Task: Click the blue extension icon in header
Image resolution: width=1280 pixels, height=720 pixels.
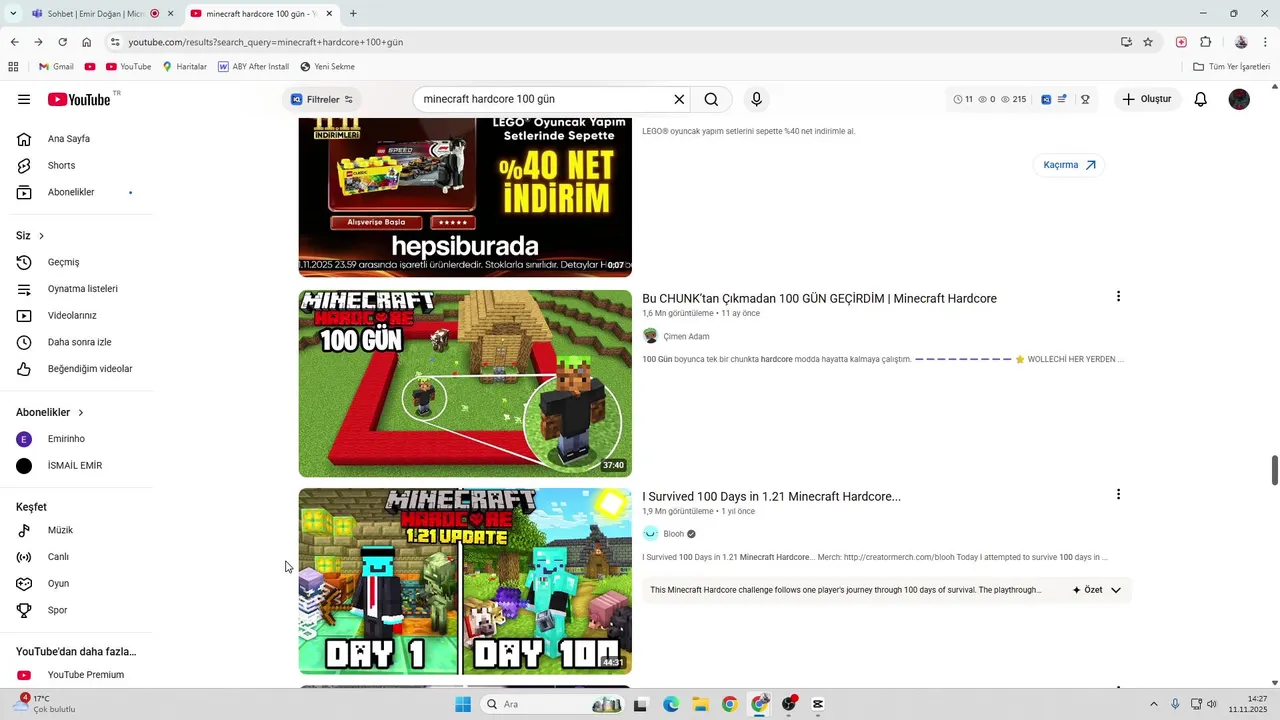Action: [1046, 99]
